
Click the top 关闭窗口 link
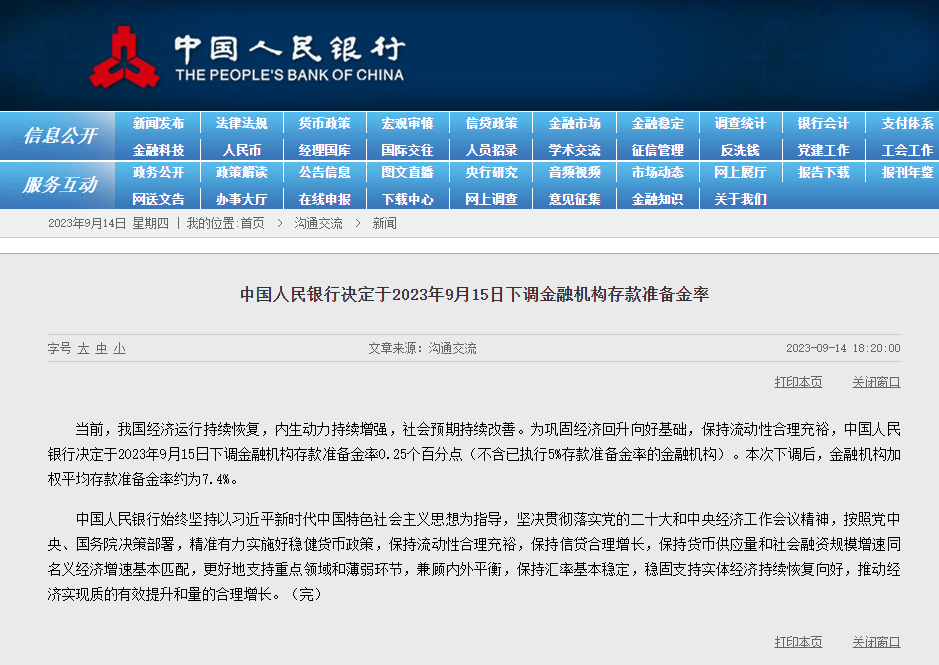[876, 382]
